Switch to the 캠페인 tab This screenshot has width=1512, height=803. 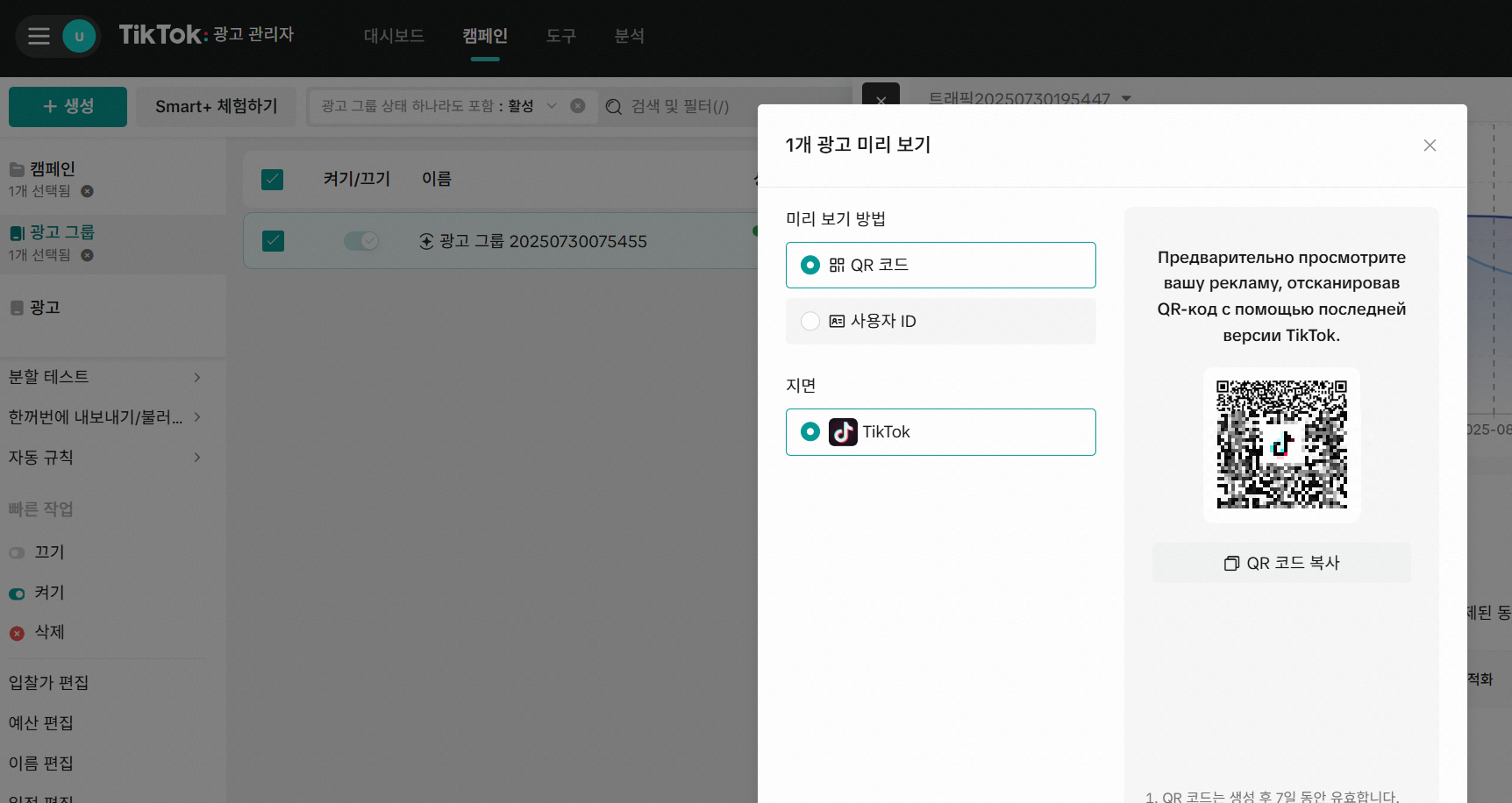[485, 36]
